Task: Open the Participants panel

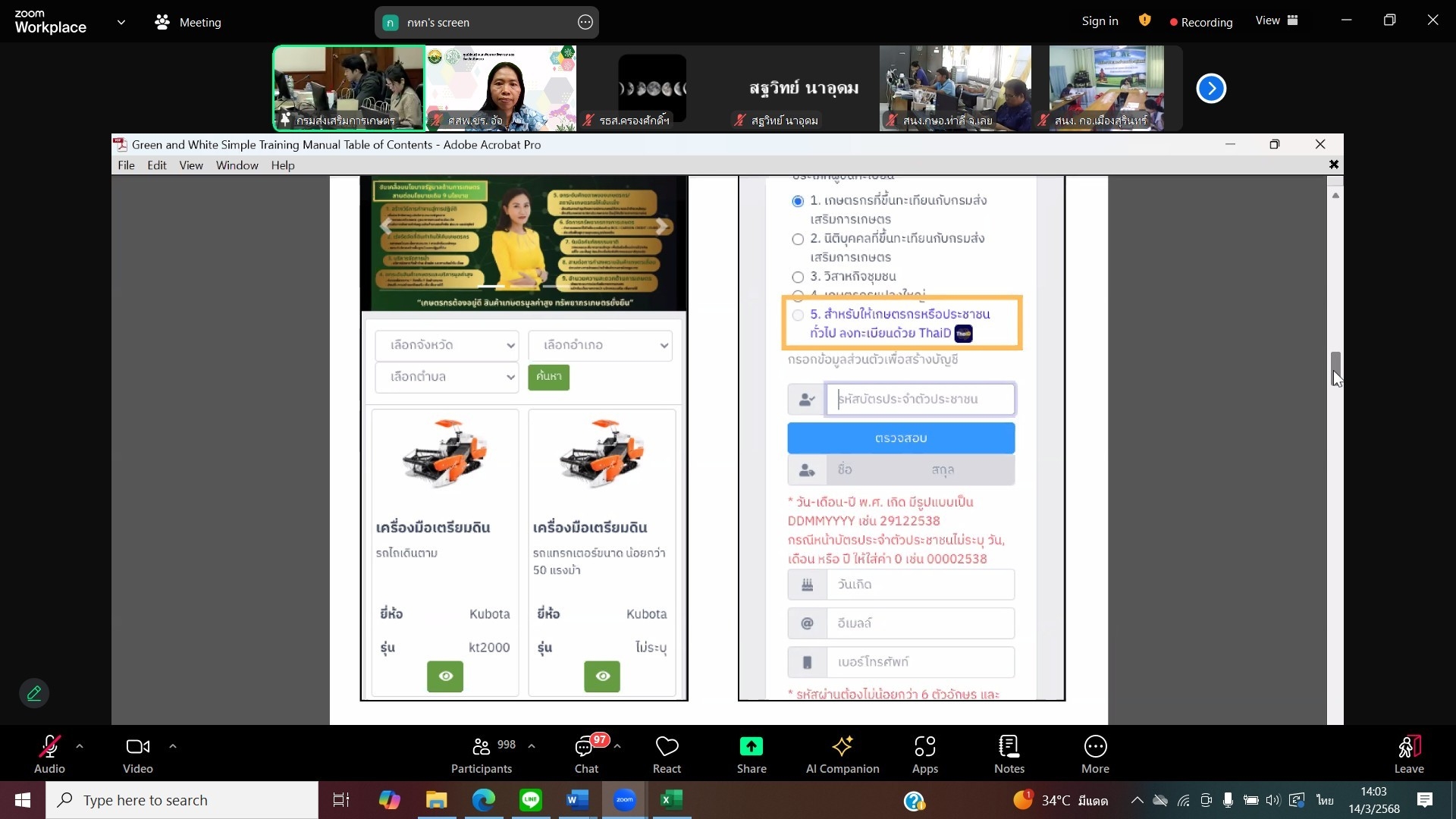Action: point(482,748)
